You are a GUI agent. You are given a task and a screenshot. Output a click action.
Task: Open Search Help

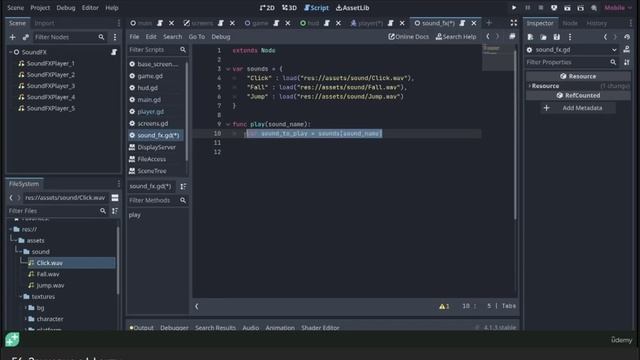[x=456, y=37]
